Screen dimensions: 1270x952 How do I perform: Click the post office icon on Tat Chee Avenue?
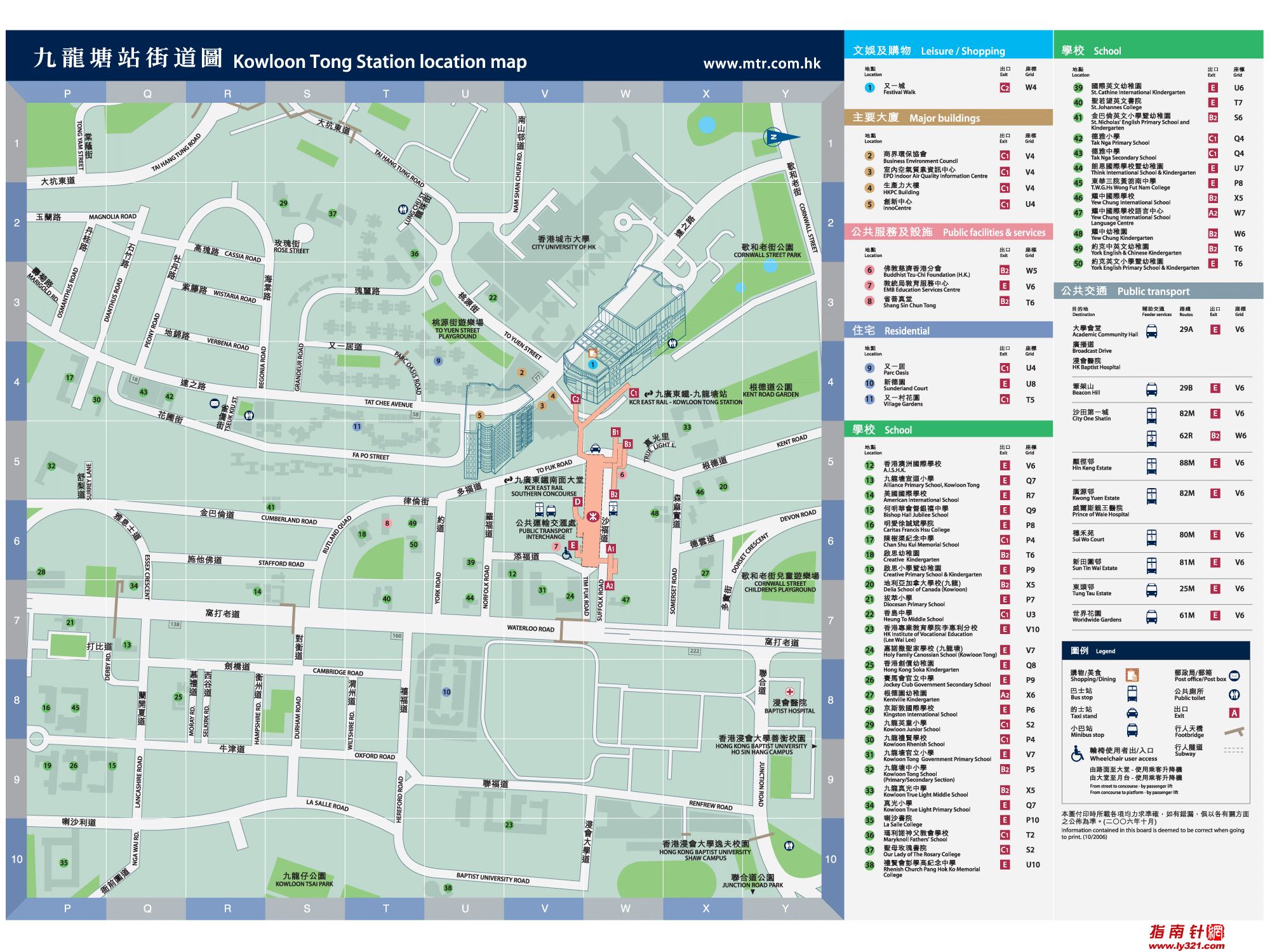(x=215, y=404)
